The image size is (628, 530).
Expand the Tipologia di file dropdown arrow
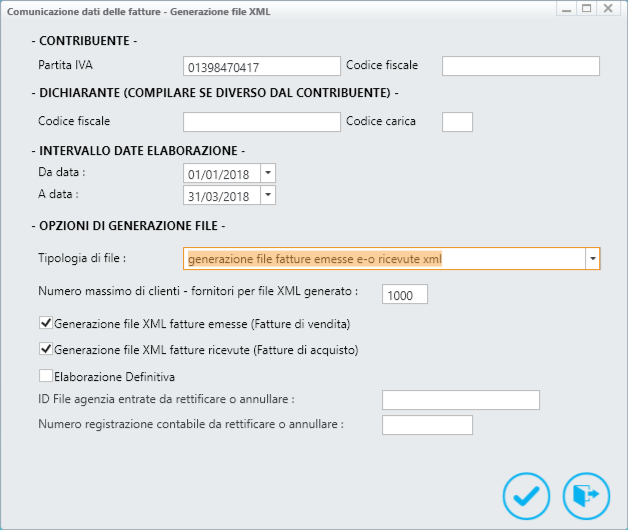[x=592, y=259]
